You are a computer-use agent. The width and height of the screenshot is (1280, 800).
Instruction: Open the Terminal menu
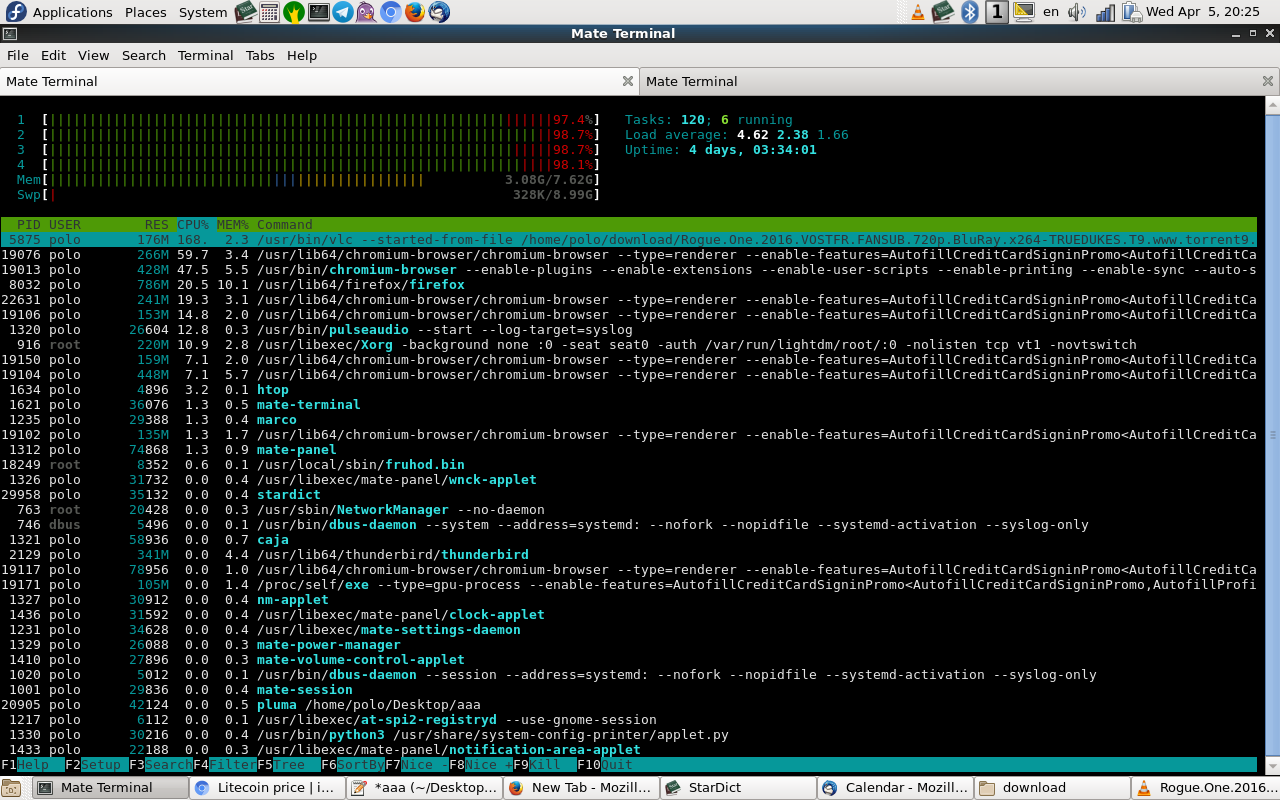coord(206,55)
